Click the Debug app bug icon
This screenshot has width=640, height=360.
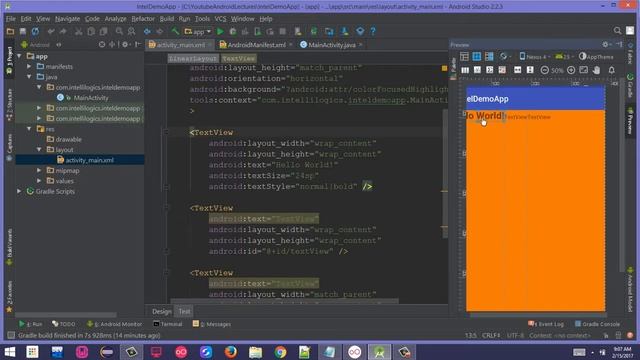point(233,31)
